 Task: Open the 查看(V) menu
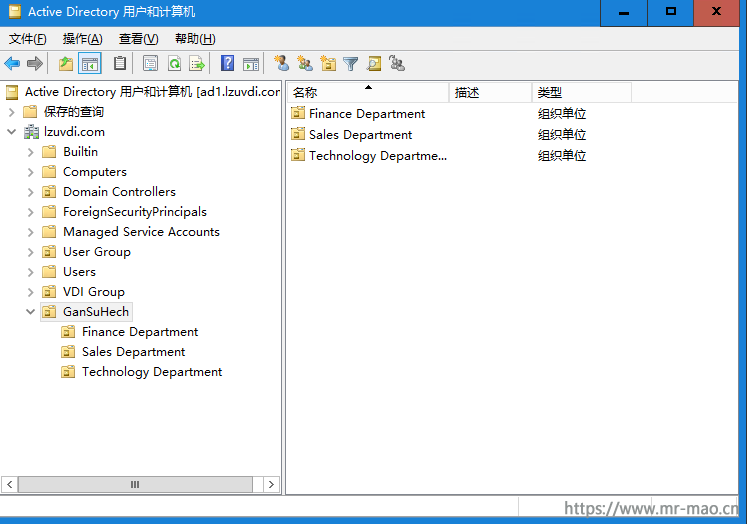coord(138,39)
